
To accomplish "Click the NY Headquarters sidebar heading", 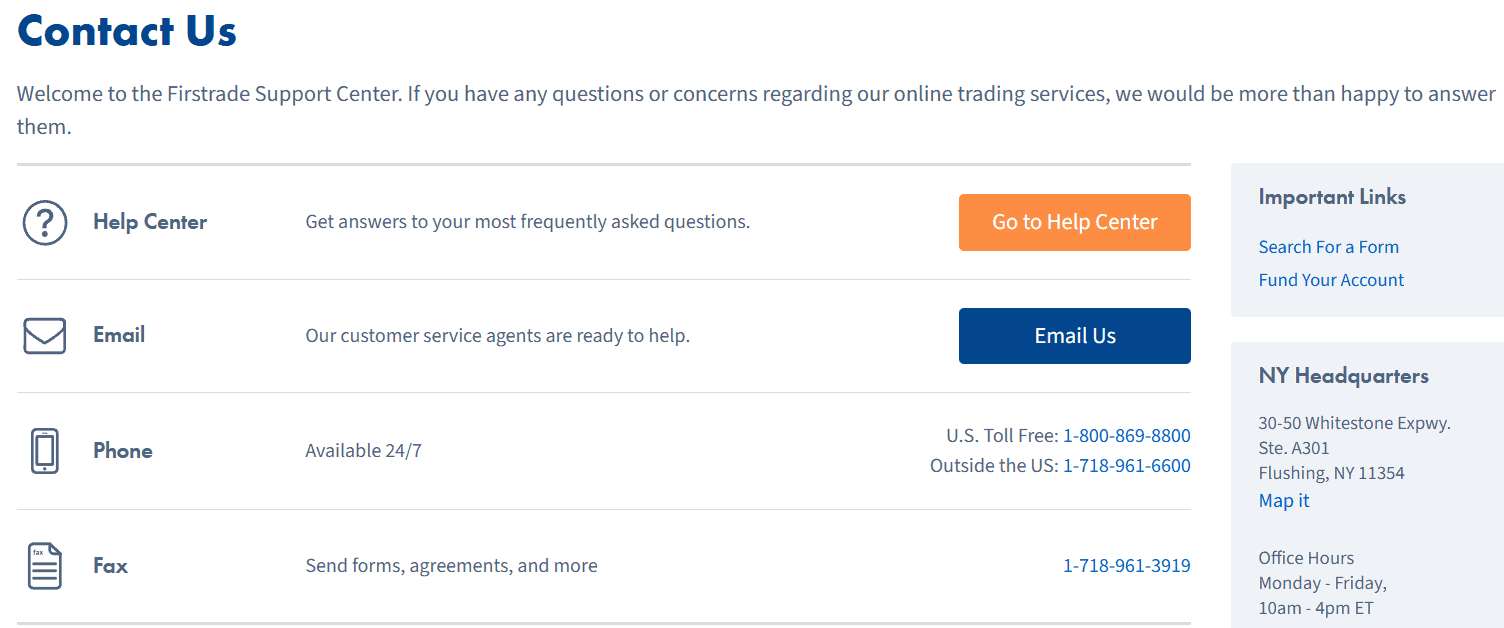I will pyautogui.click(x=1343, y=376).
